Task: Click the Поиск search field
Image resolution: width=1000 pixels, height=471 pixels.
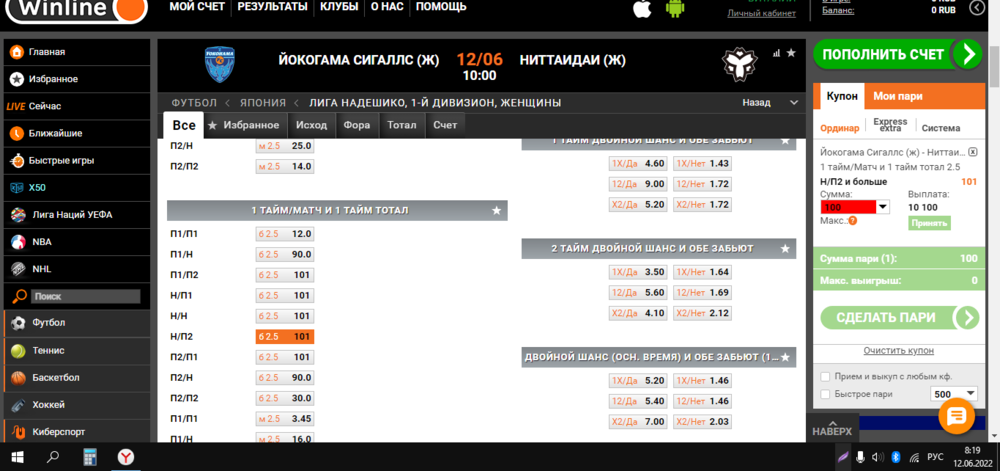Action: (85, 296)
